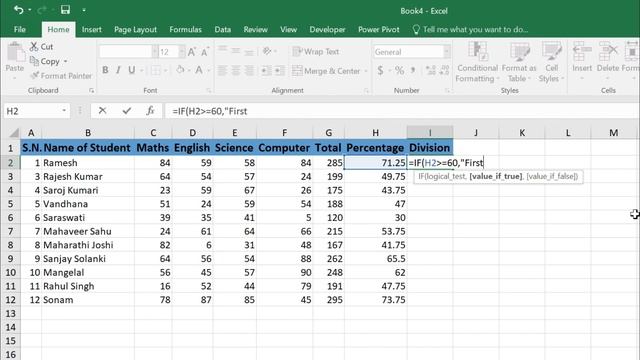Switch to the Insert tab
The image size is (640, 360).
(x=91, y=29)
